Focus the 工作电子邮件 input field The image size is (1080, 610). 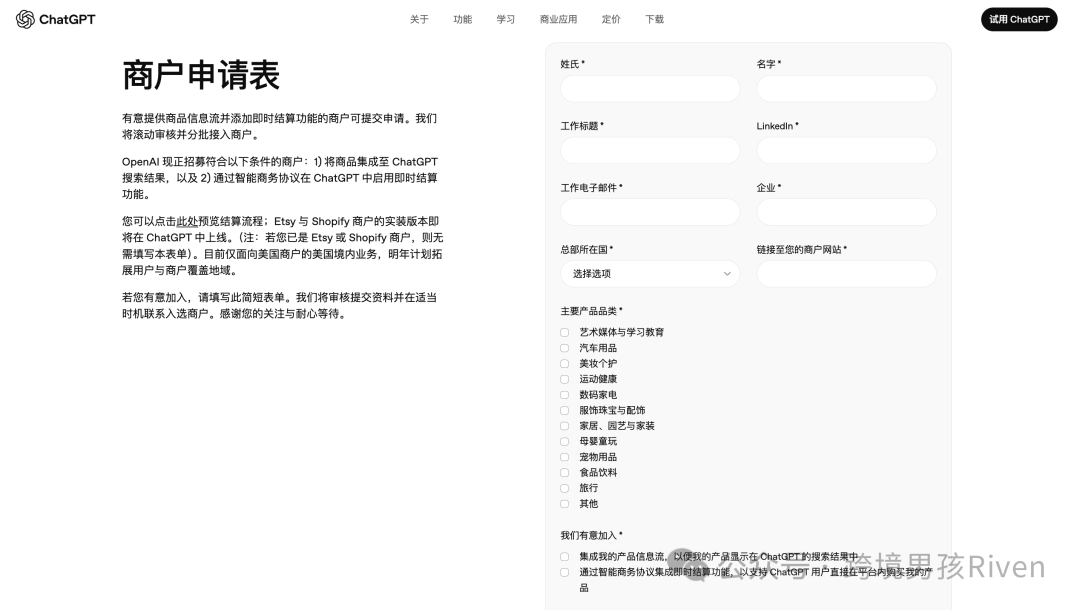click(650, 212)
